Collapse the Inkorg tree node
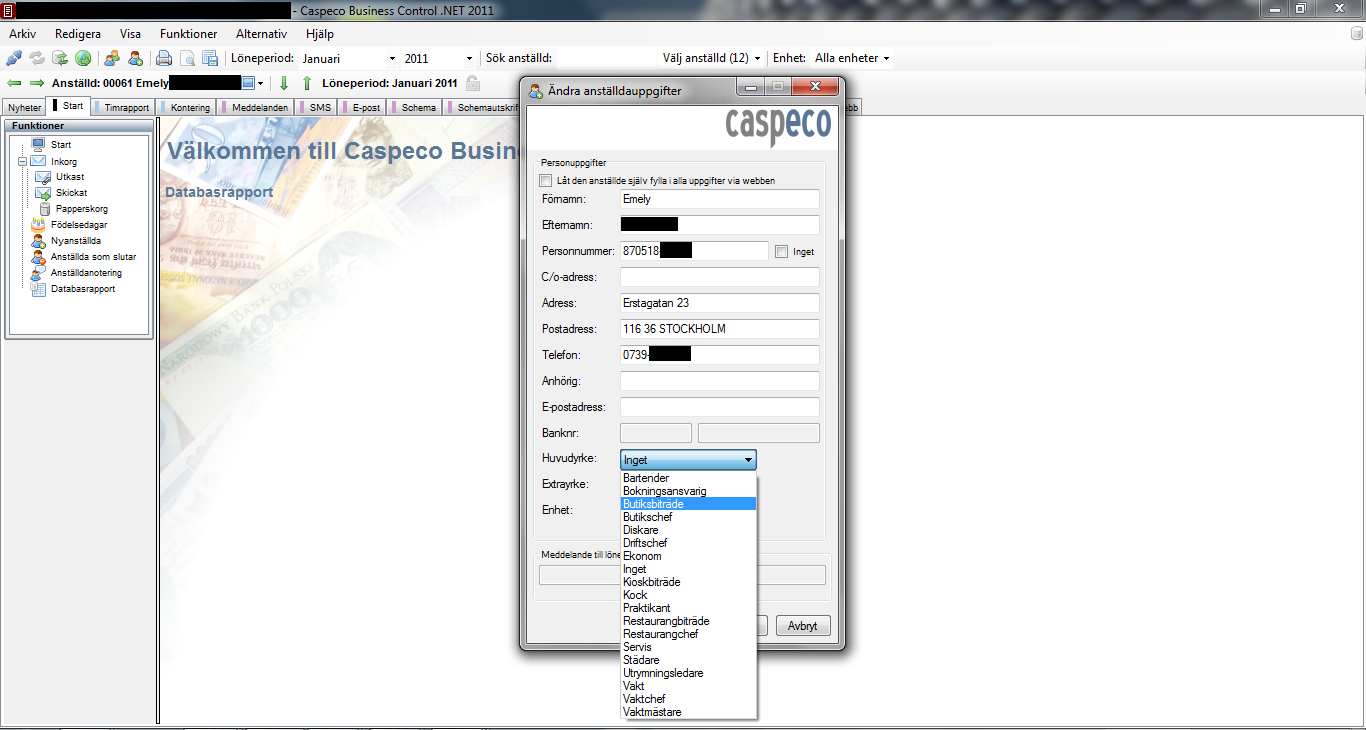This screenshot has width=1366, height=730. pyautogui.click(x=22, y=161)
